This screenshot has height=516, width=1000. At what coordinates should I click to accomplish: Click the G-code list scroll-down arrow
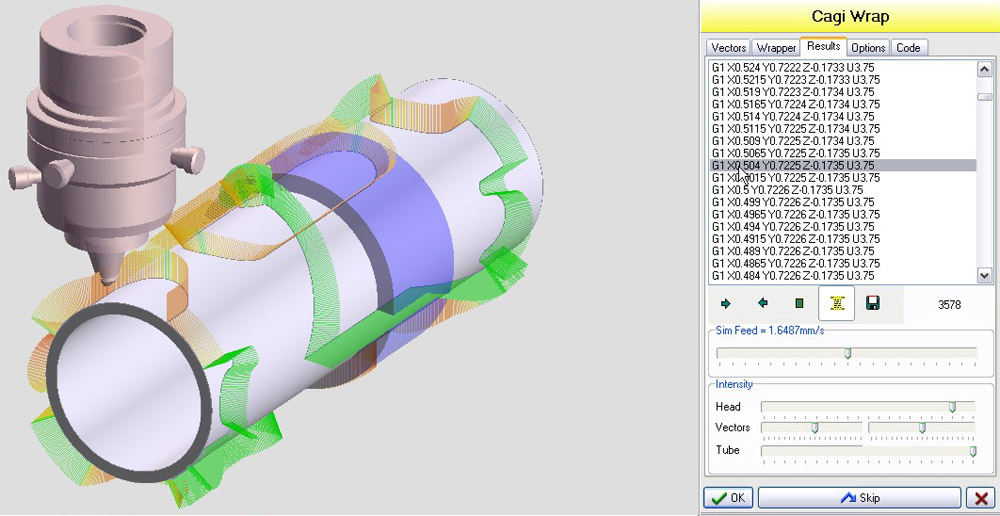(x=984, y=276)
